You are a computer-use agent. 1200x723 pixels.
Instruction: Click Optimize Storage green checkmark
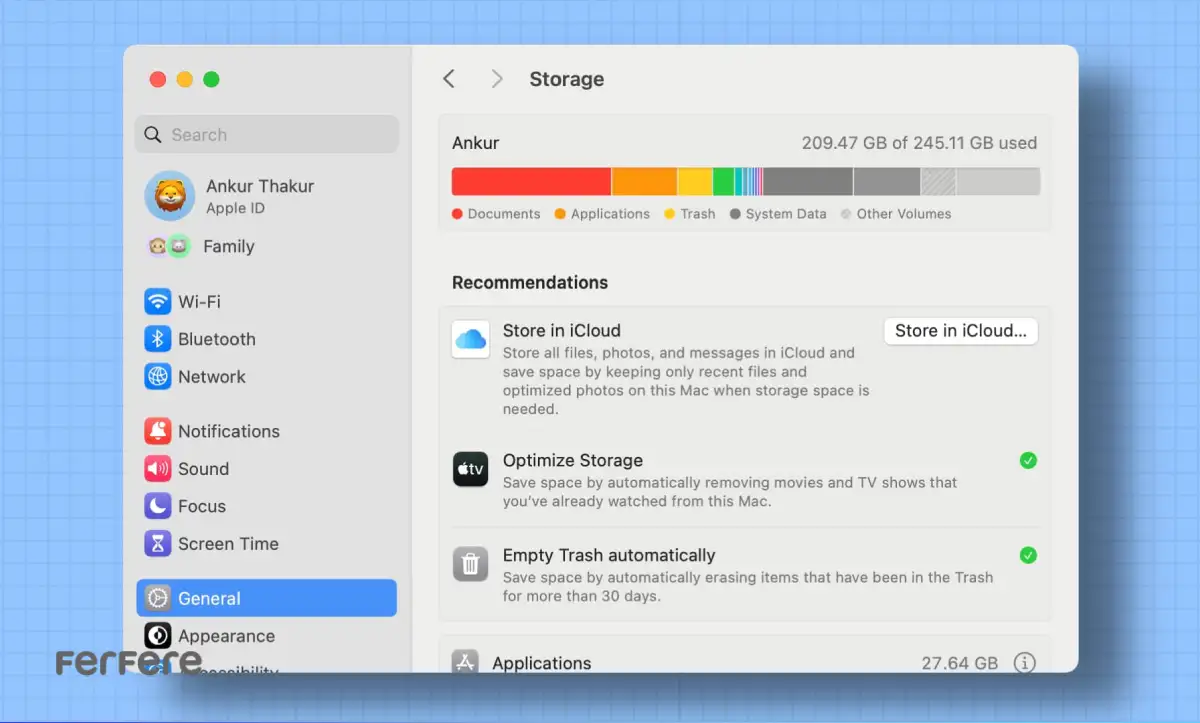pyautogui.click(x=1028, y=460)
